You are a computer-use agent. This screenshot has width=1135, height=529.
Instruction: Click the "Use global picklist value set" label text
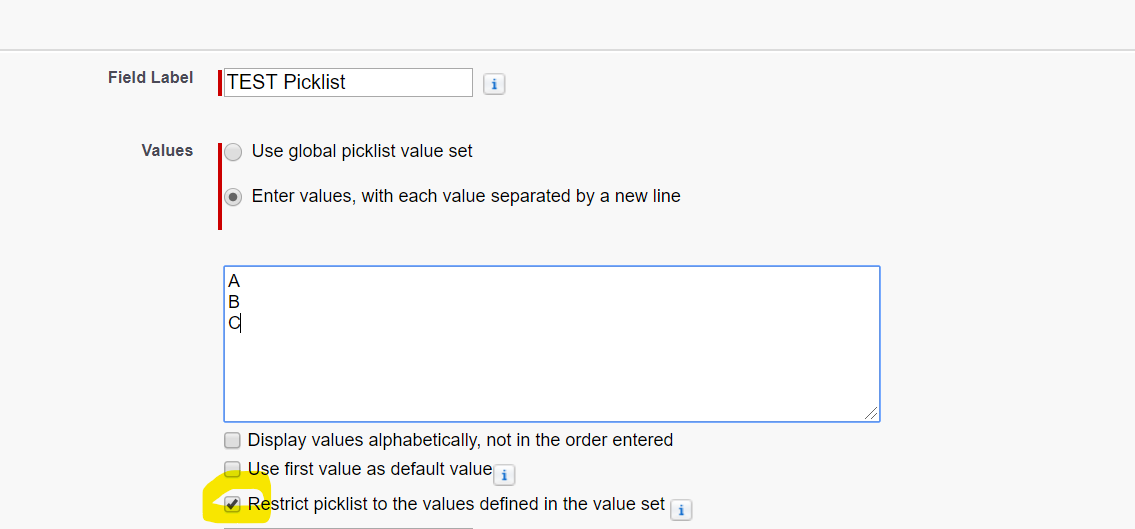pyautogui.click(x=362, y=152)
